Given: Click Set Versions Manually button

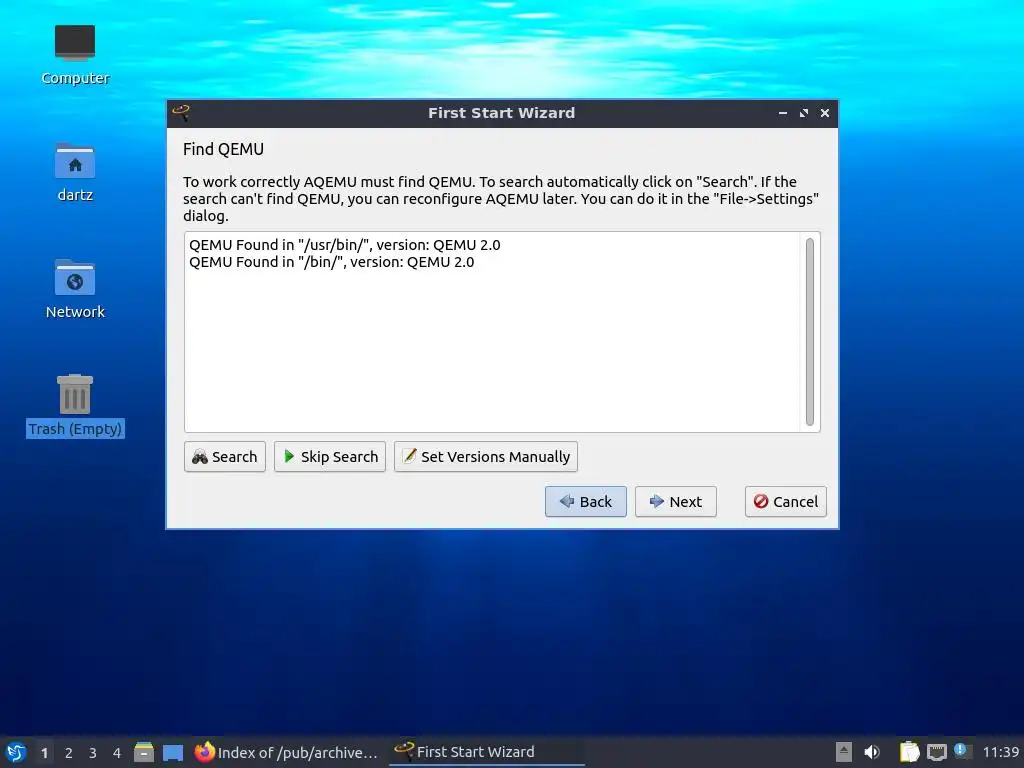Looking at the screenshot, I should [486, 456].
